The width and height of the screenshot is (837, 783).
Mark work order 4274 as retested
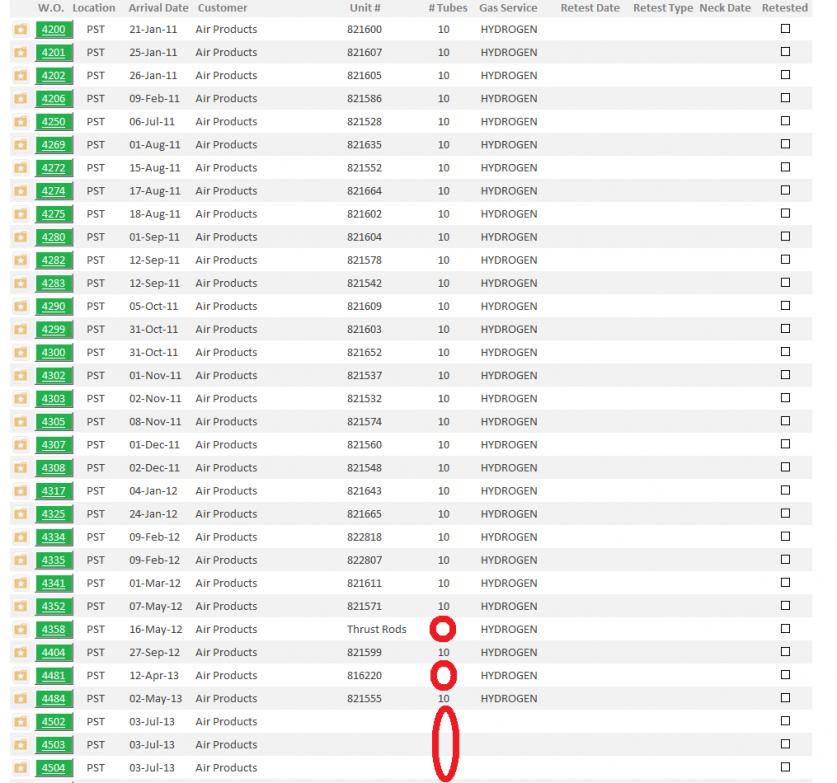(x=785, y=190)
